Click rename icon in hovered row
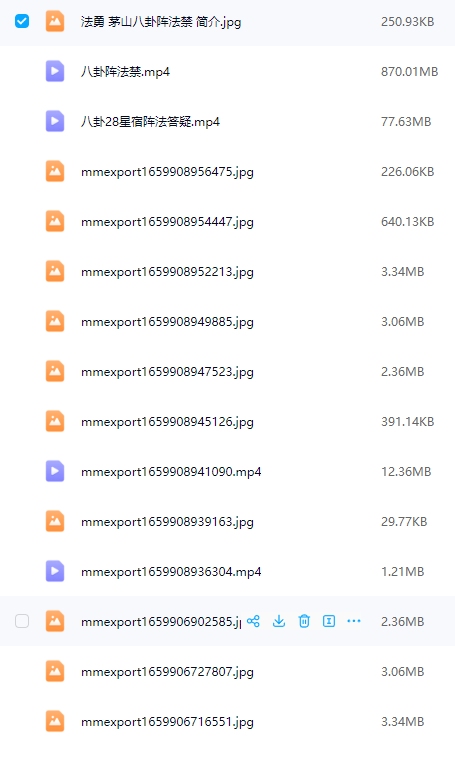Image resolution: width=455 pixels, height=770 pixels. tap(329, 621)
